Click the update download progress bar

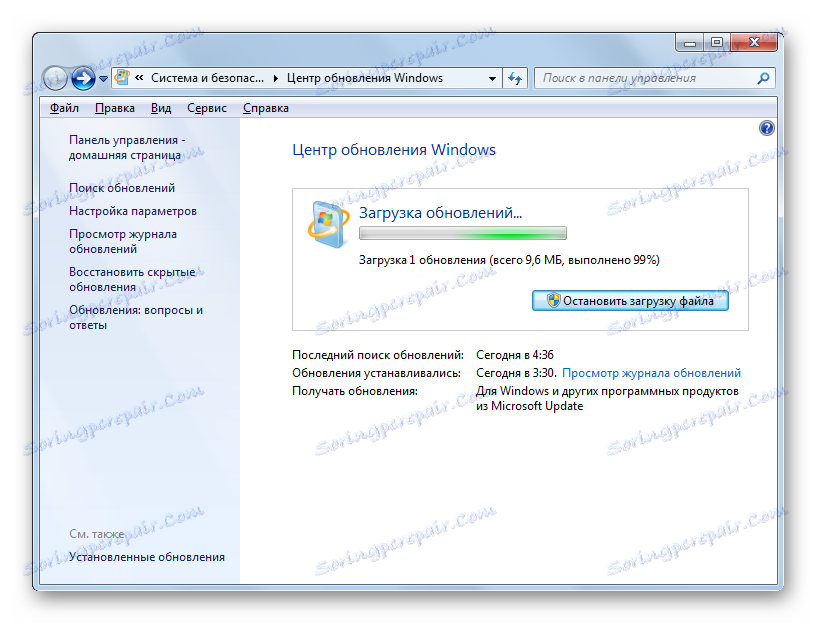coord(463,233)
